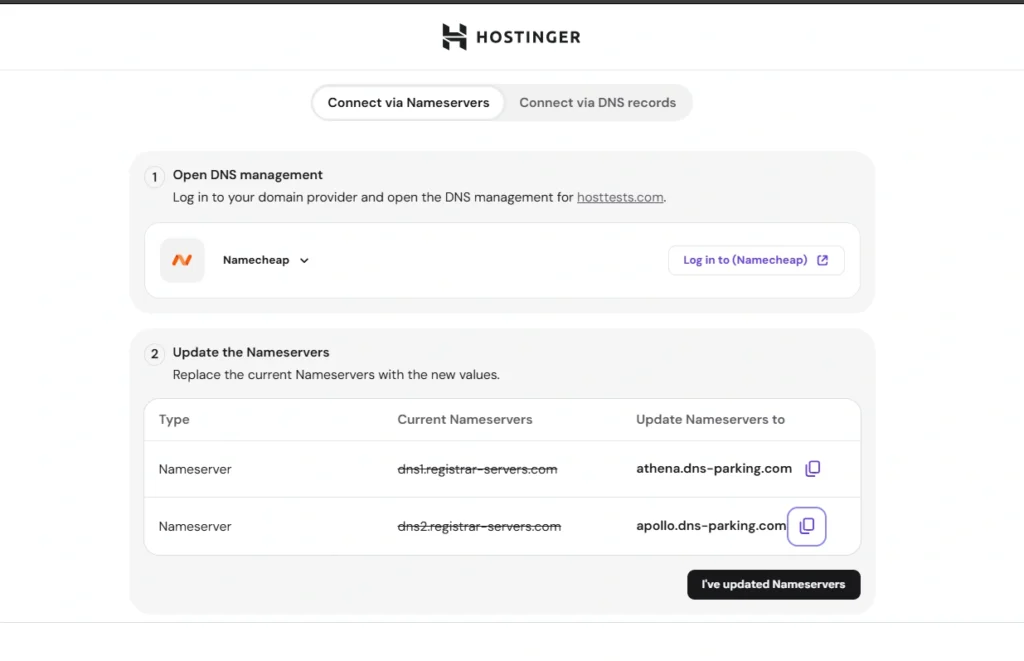Click the crossed-out dns2.registrar-servers.com entry
Screen dimensions: 1024x661
point(479,526)
